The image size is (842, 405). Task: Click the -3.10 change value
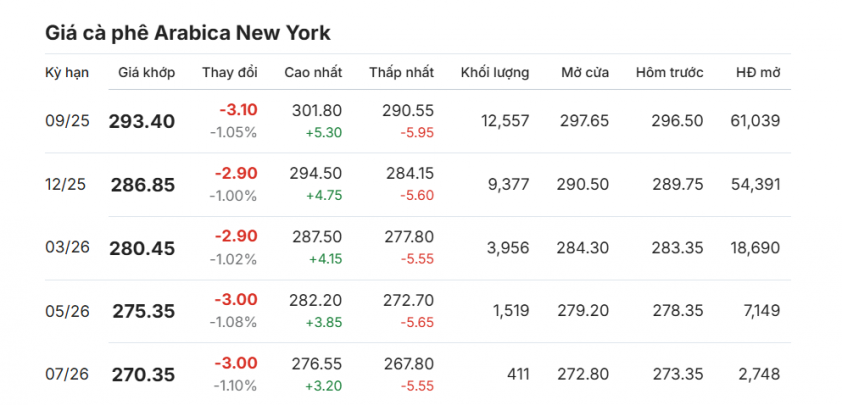click(238, 110)
